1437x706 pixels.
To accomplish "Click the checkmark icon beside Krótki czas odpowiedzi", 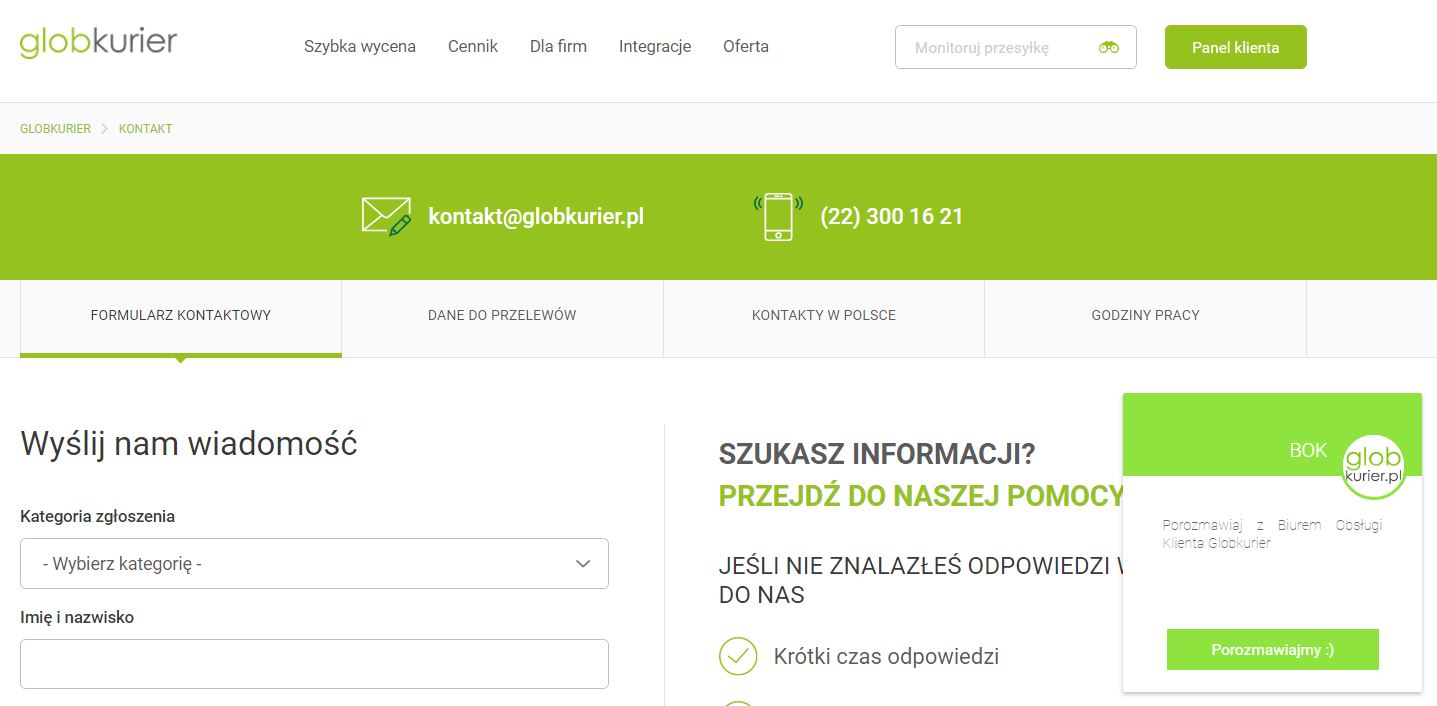I will pyautogui.click(x=738, y=656).
